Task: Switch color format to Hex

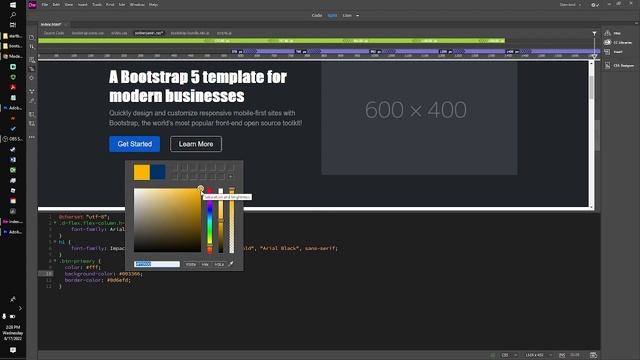Action: tap(205, 264)
